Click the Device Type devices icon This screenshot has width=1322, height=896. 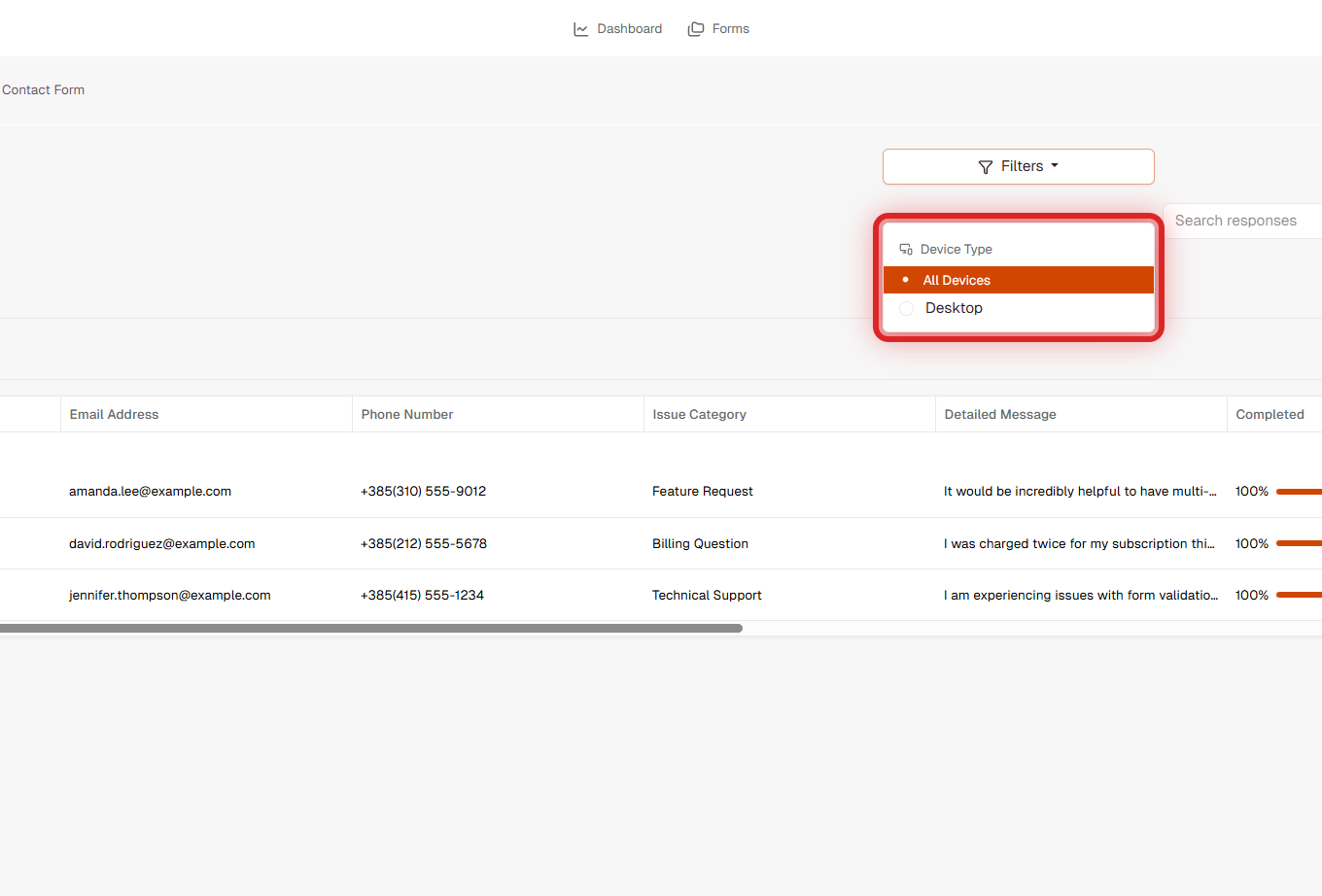pos(906,249)
